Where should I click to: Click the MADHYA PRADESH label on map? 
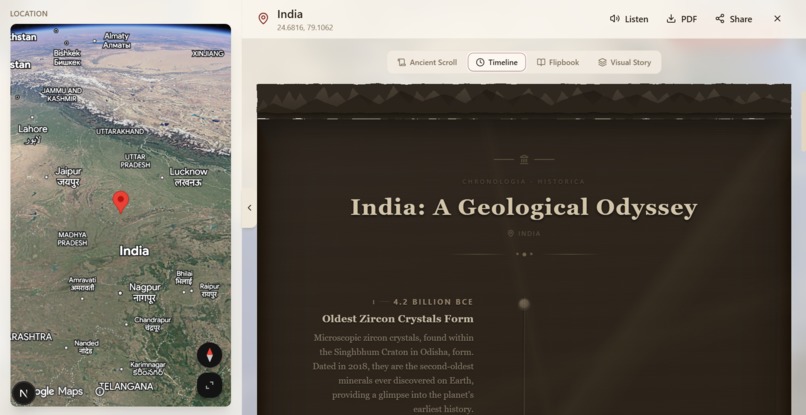[72, 239]
